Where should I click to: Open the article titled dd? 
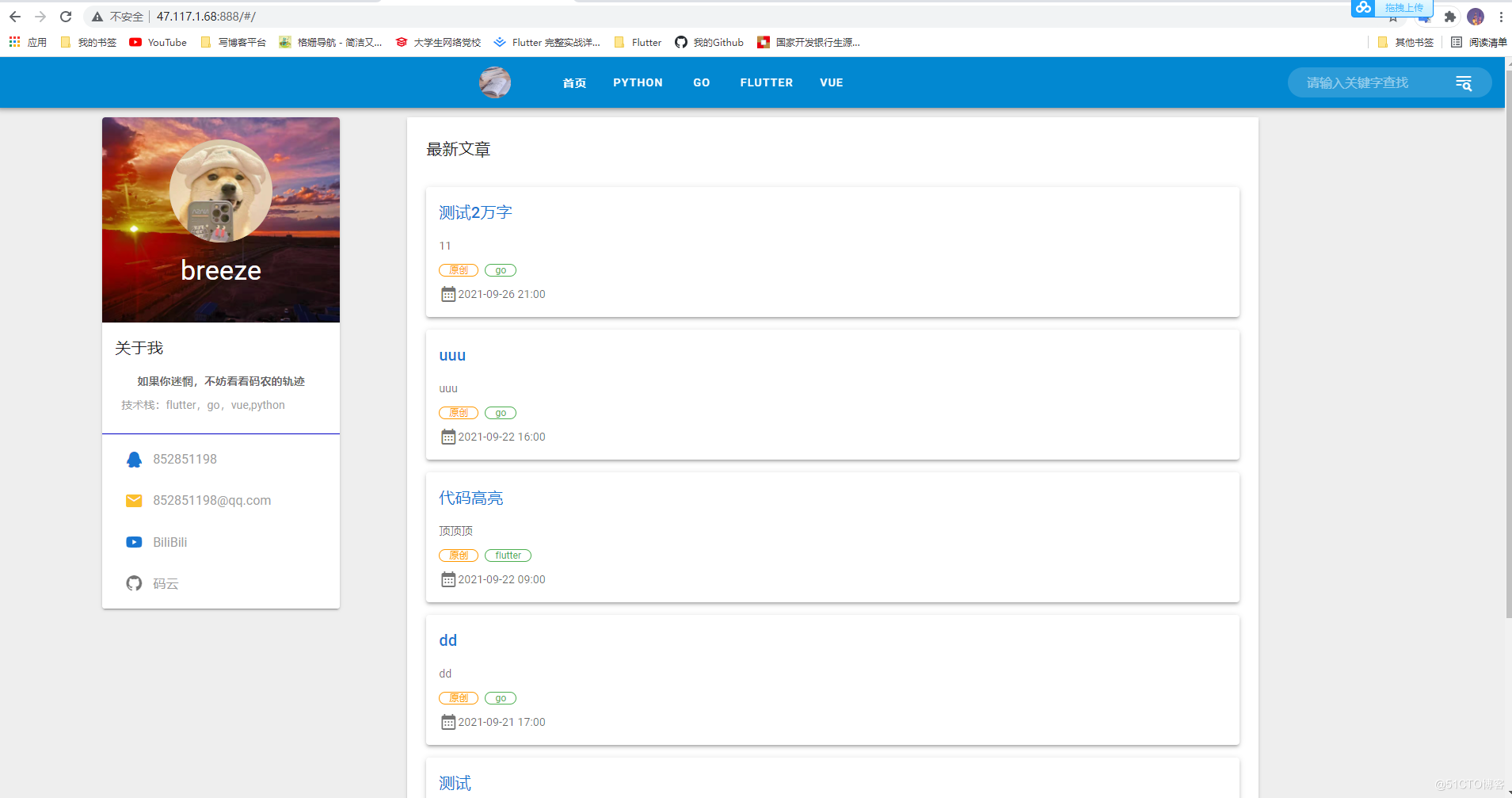pos(448,640)
